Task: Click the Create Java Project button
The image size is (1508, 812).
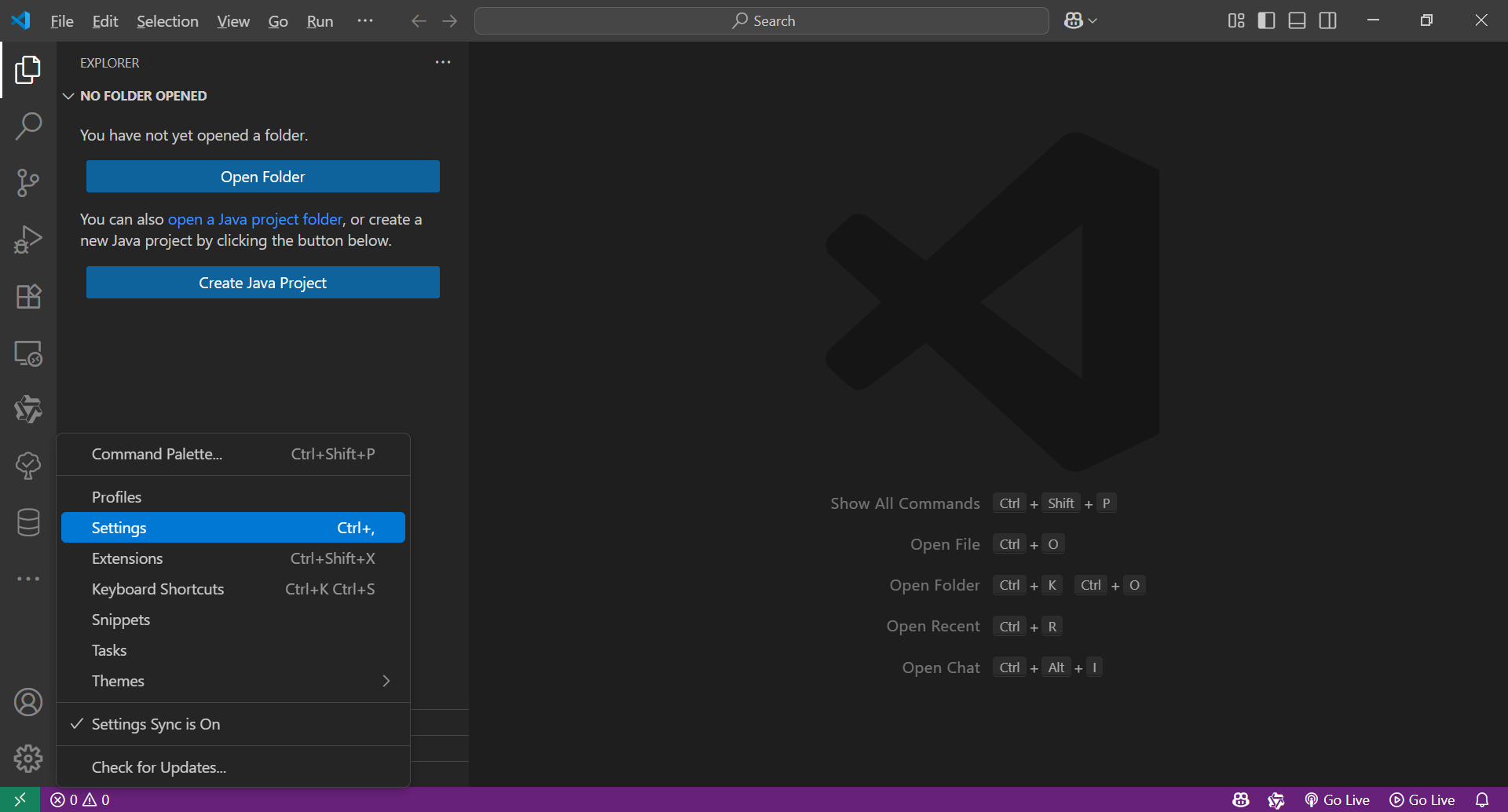Action: tap(263, 283)
